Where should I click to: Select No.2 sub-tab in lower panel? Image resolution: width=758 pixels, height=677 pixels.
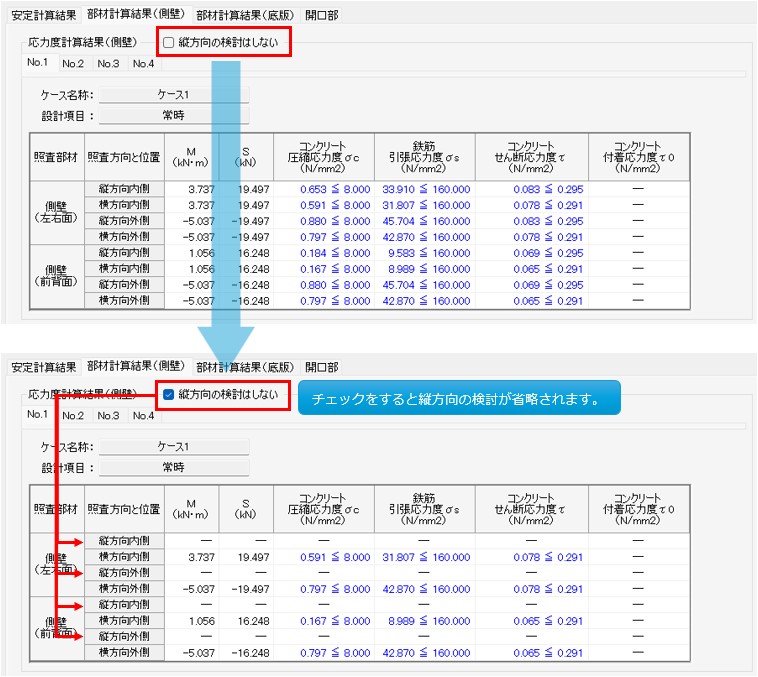click(73, 415)
